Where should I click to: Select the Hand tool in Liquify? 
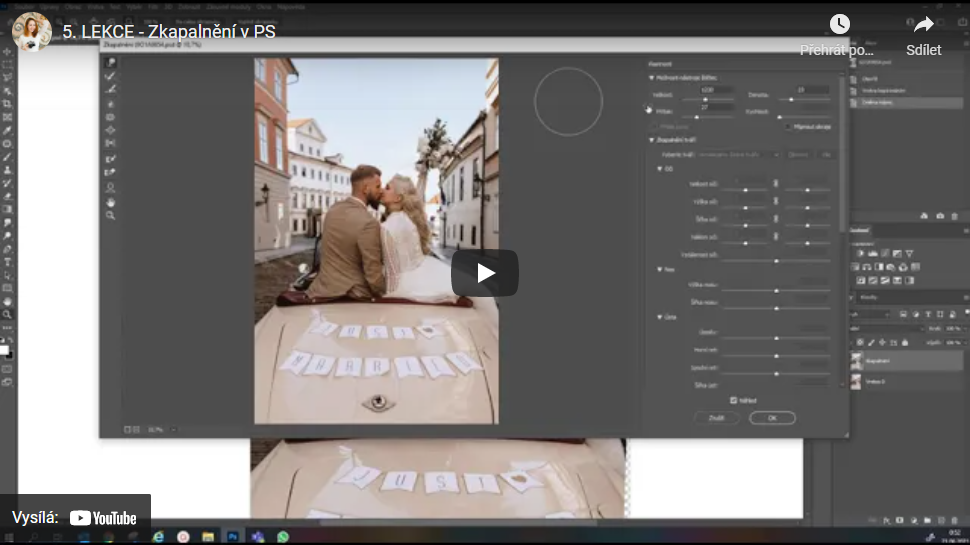[x=110, y=202]
